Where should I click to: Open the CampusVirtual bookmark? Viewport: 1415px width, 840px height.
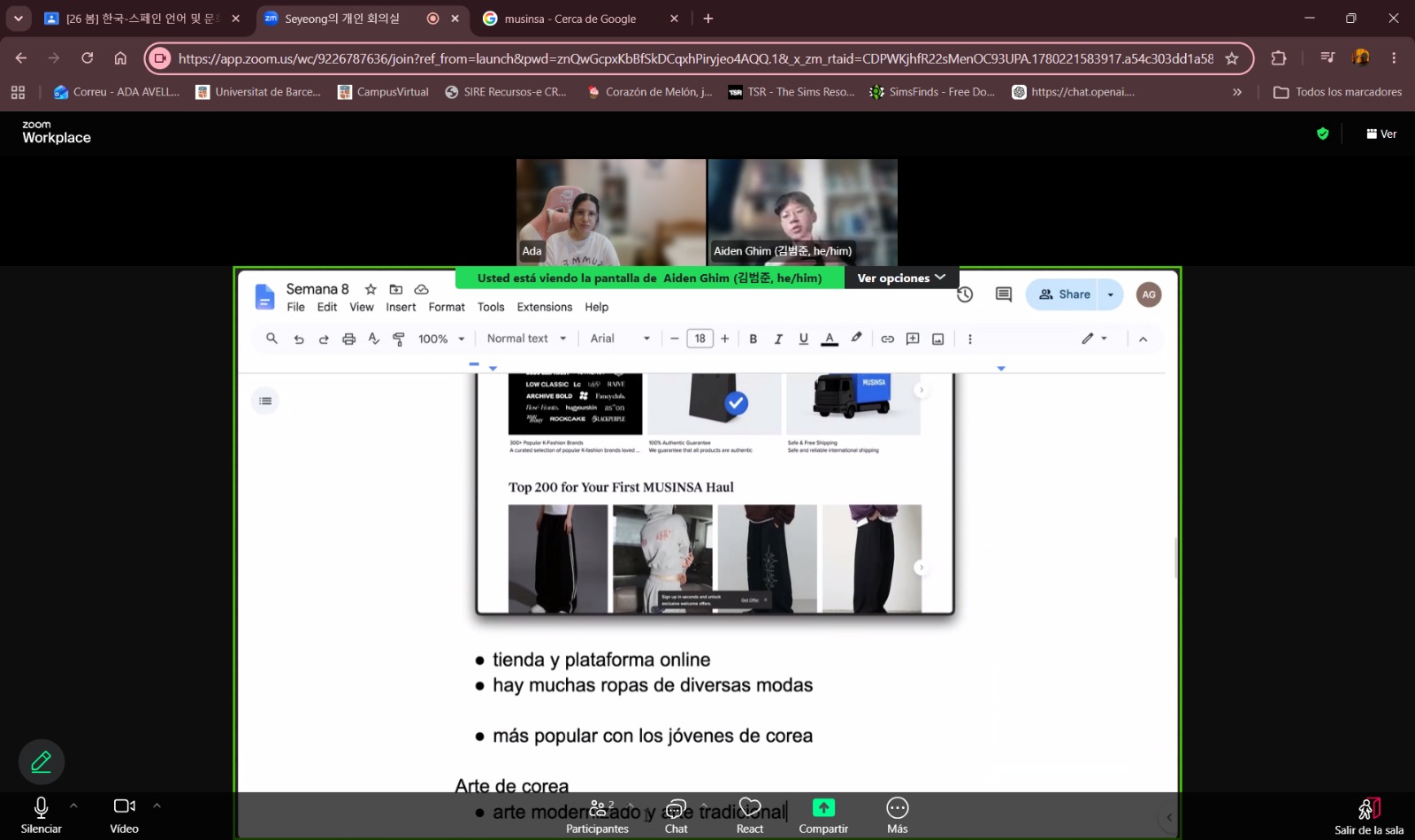pyautogui.click(x=383, y=92)
